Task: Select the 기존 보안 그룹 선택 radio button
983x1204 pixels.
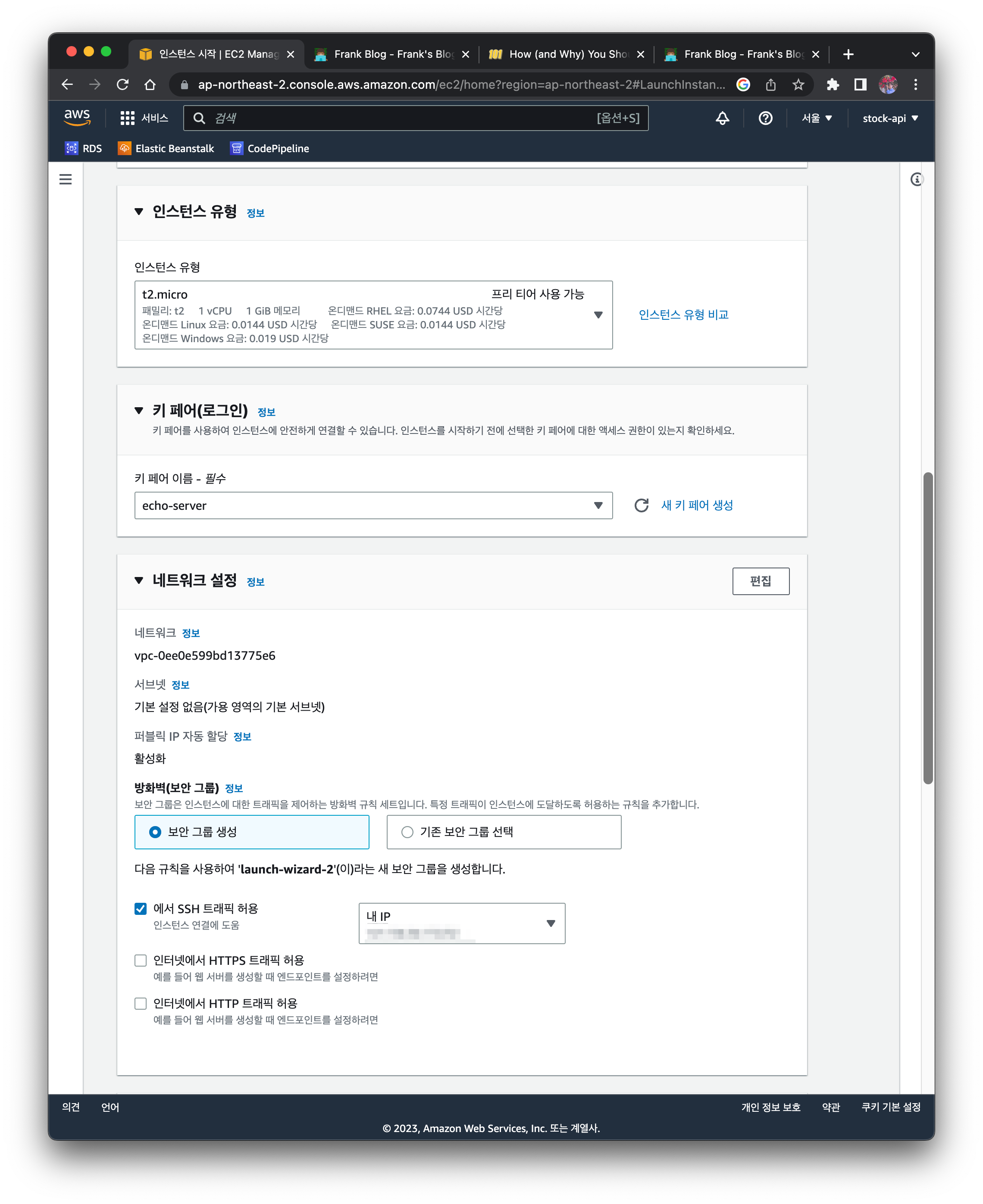Action: click(408, 832)
